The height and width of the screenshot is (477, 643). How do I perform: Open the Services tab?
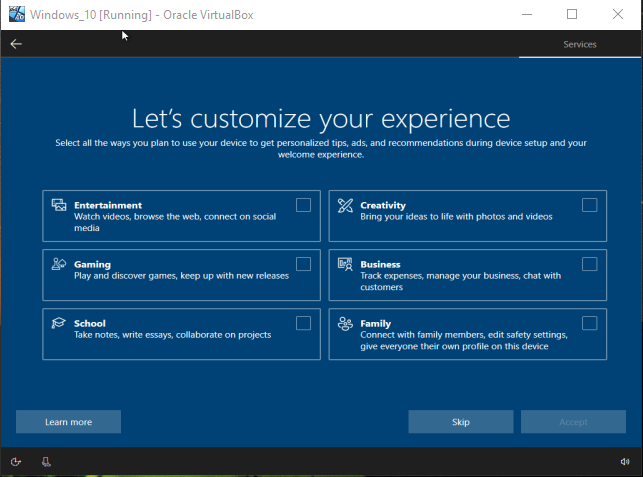coord(579,45)
